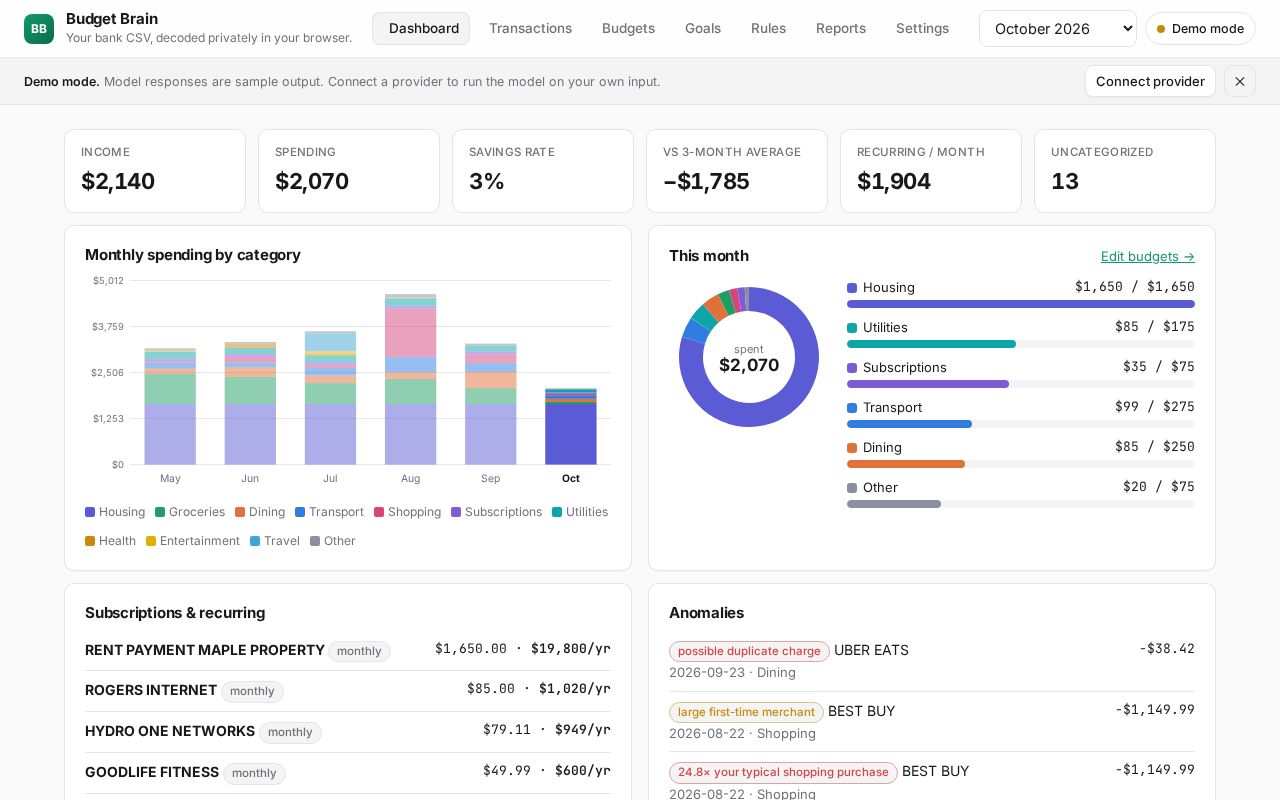Screen dimensions: 1280x800
Task: Click the Utilities budget progress bar
Action: coord(1021,344)
